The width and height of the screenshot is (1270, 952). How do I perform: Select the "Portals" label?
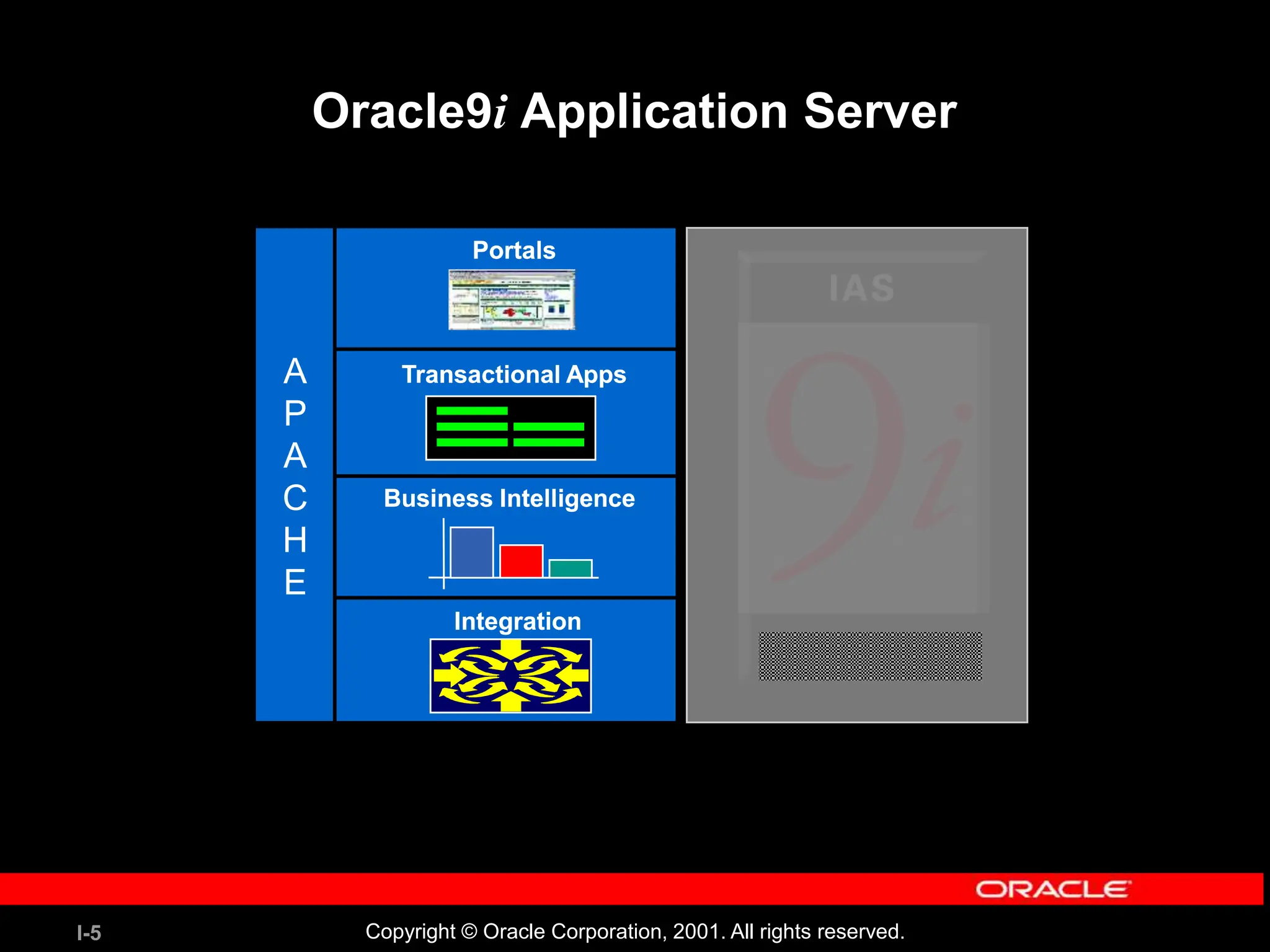(514, 250)
